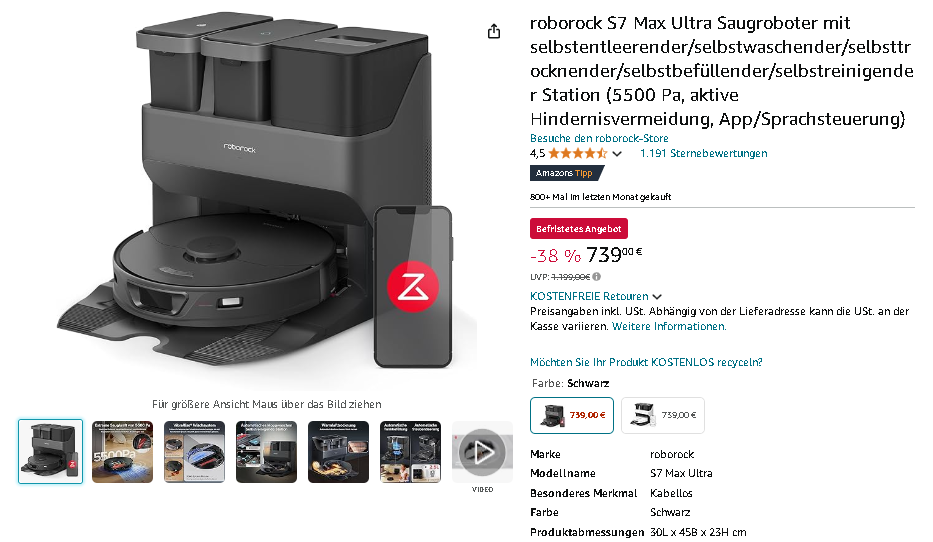Open Weitere Informationen link
933x542 pixels.
[x=669, y=326]
